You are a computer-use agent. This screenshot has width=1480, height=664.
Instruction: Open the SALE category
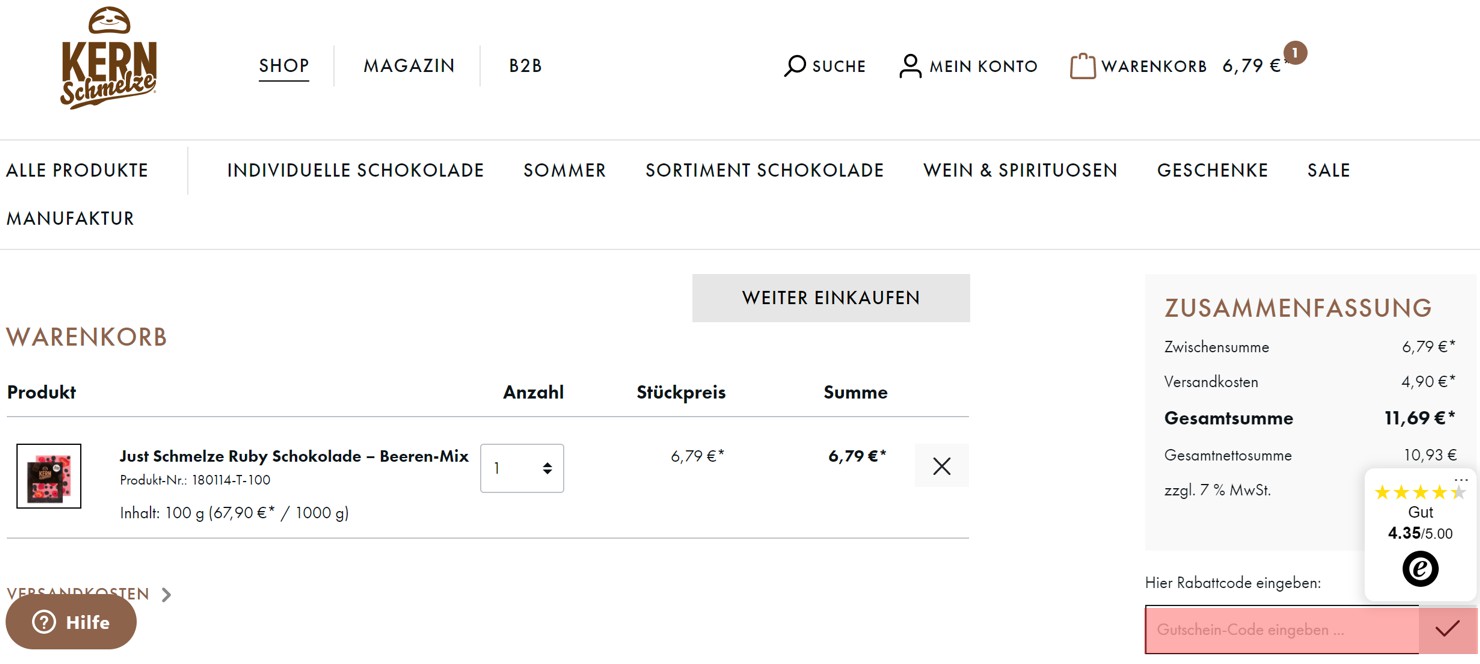pyautogui.click(x=1329, y=170)
